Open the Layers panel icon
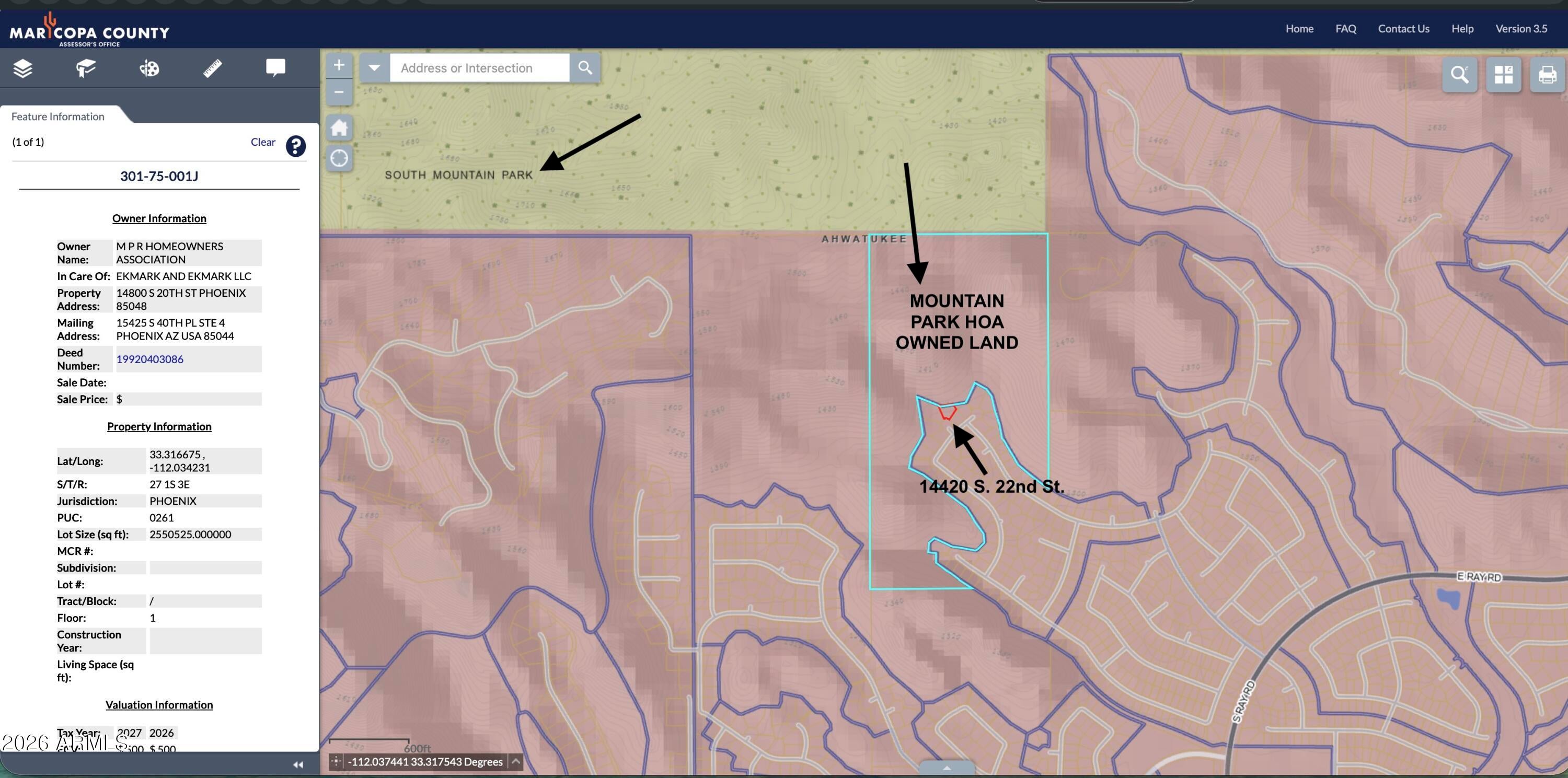Image resolution: width=1568 pixels, height=778 pixels. [x=22, y=68]
